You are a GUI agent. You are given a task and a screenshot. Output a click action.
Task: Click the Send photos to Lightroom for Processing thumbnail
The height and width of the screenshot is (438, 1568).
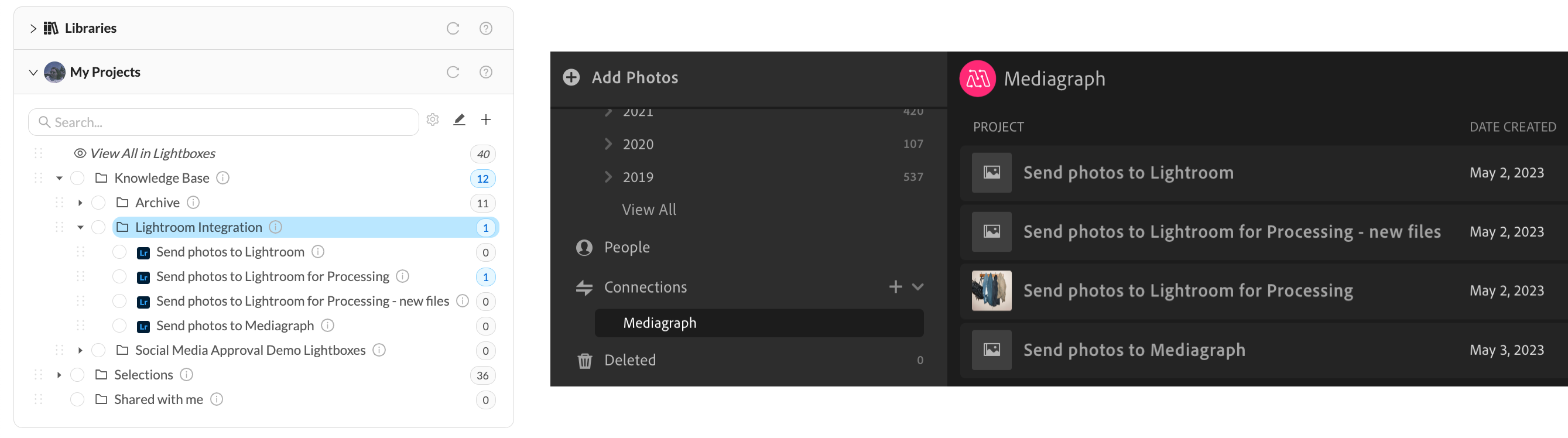pyautogui.click(x=991, y=291)
